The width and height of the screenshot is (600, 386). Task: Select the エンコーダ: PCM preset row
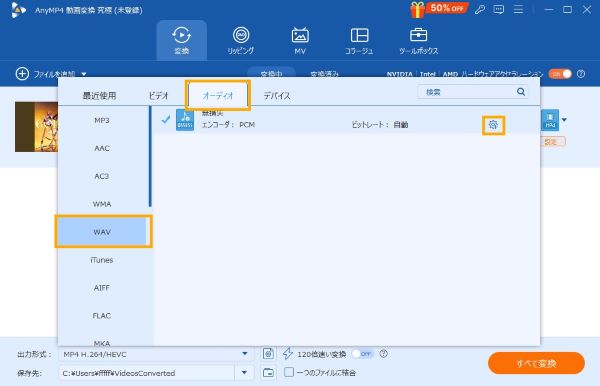[x=347, y=121]
